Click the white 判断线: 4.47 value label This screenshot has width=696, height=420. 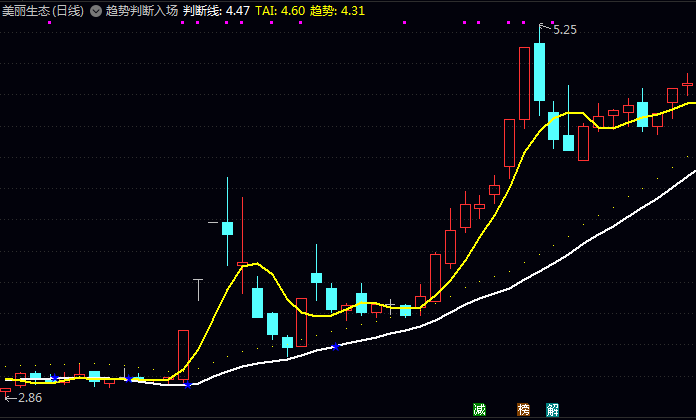point(216,11)
